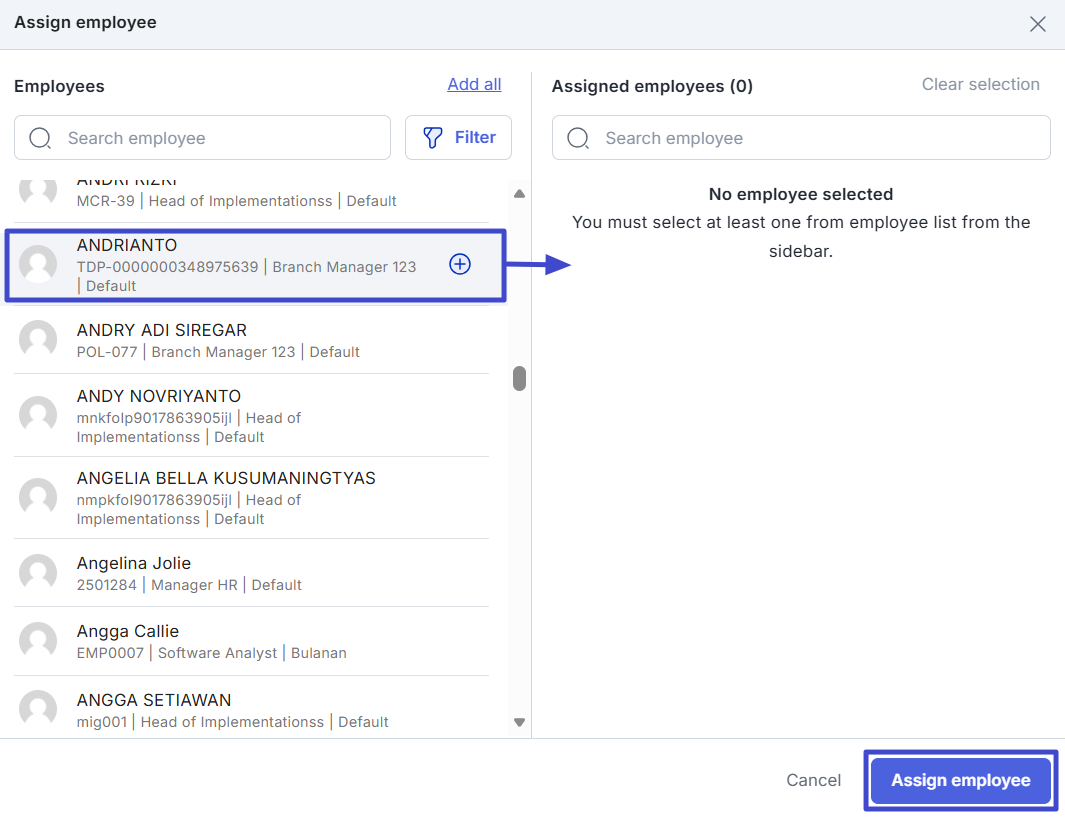Click the plus icon beside ANDRIANTO
Viewport: 1065px width, 827px height.
(x=459, y=264)
